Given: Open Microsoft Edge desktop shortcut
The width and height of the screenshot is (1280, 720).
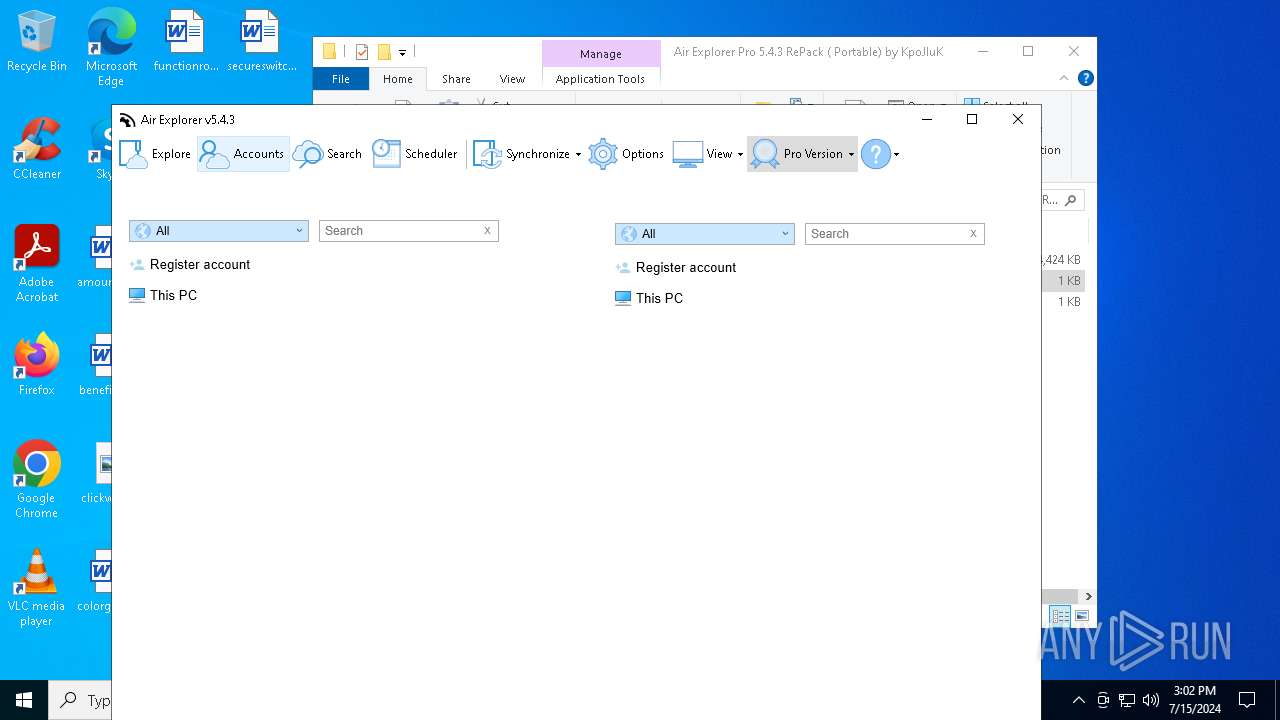Looking at the screenshot, I should (x=111, y=47).
